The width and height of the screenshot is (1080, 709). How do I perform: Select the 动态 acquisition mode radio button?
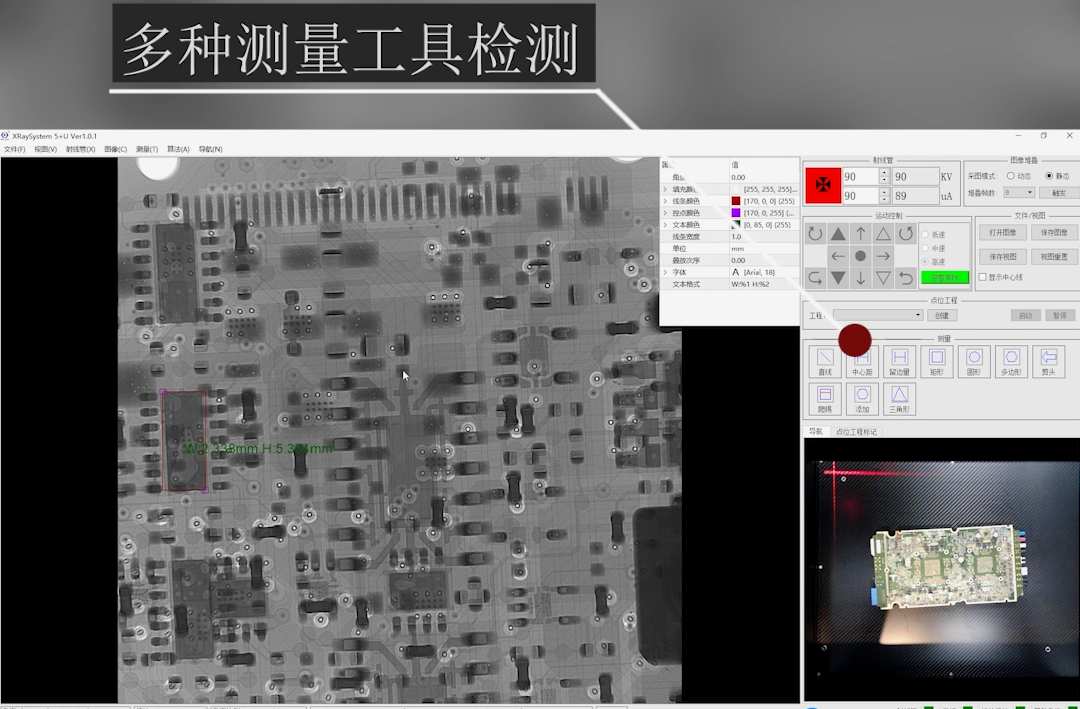pyautogui.click(x=1011, y=176)
